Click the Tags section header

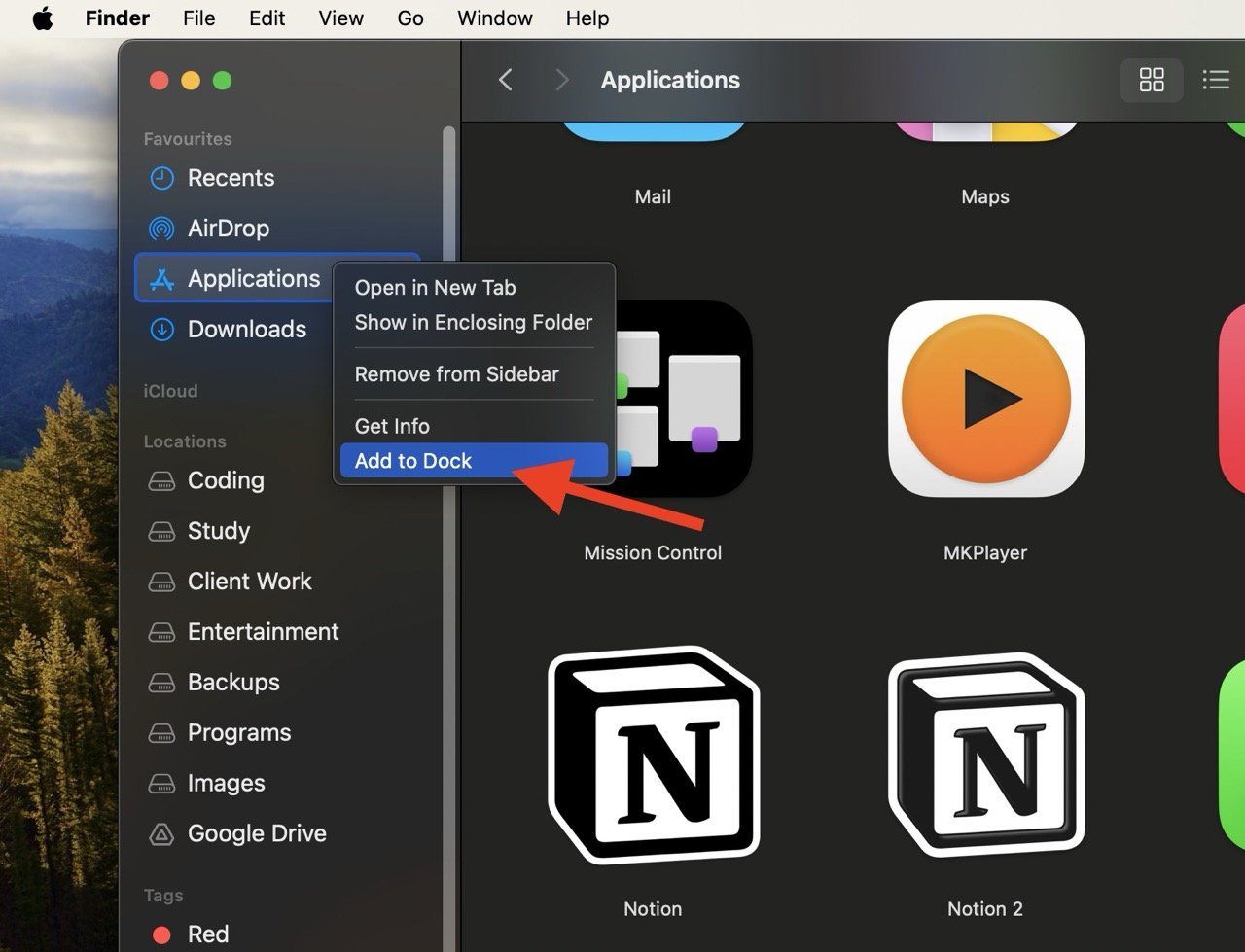[163, 896]
